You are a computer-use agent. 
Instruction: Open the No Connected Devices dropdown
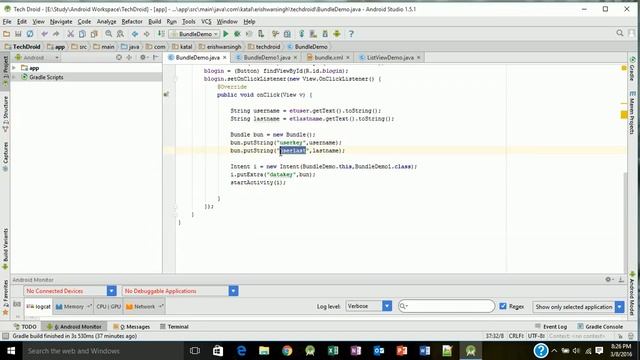pos(70,291)
